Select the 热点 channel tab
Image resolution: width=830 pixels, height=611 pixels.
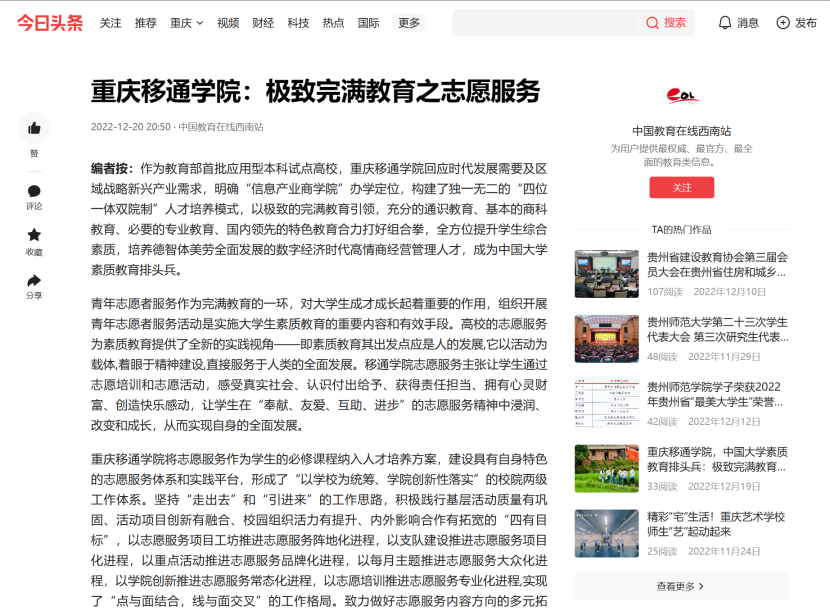point(333,22)
